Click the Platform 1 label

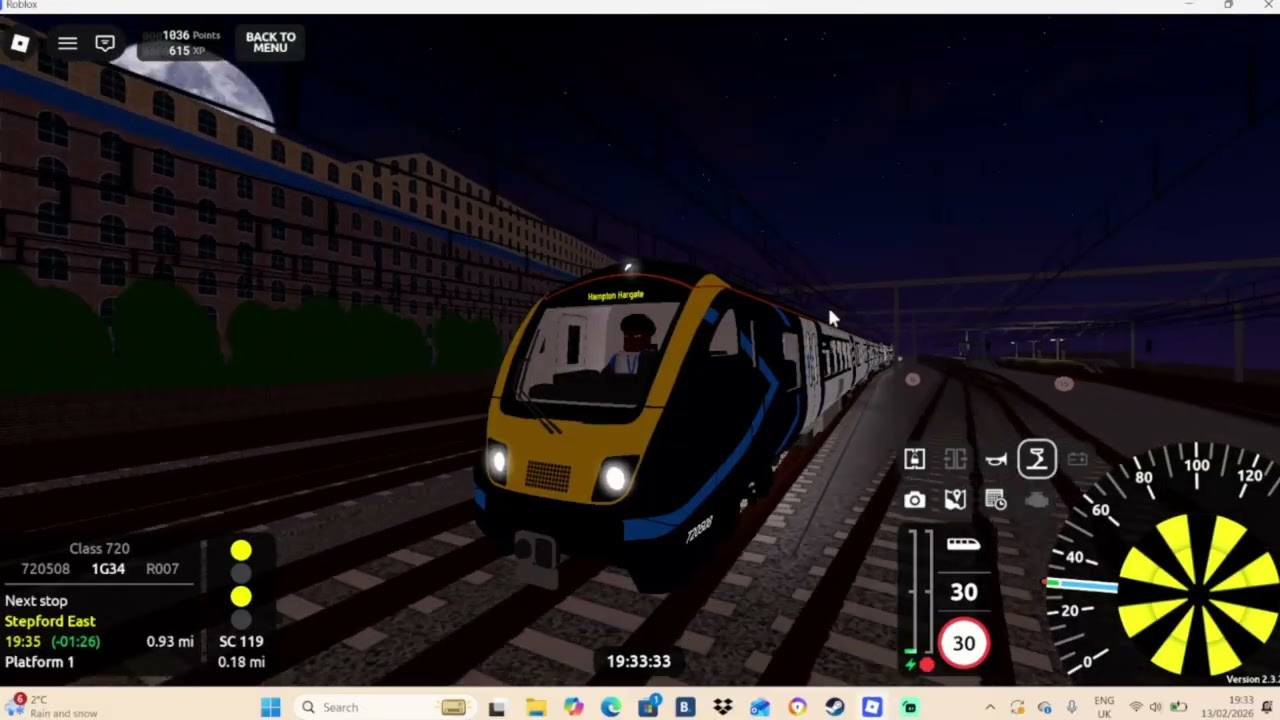(x=40, y=662)
